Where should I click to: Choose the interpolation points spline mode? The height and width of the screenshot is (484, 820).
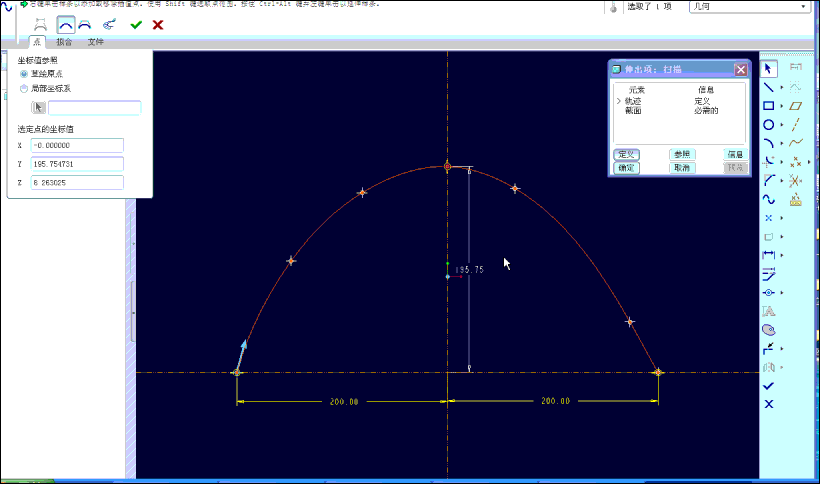pyautogui.click(x=65, y=25)
